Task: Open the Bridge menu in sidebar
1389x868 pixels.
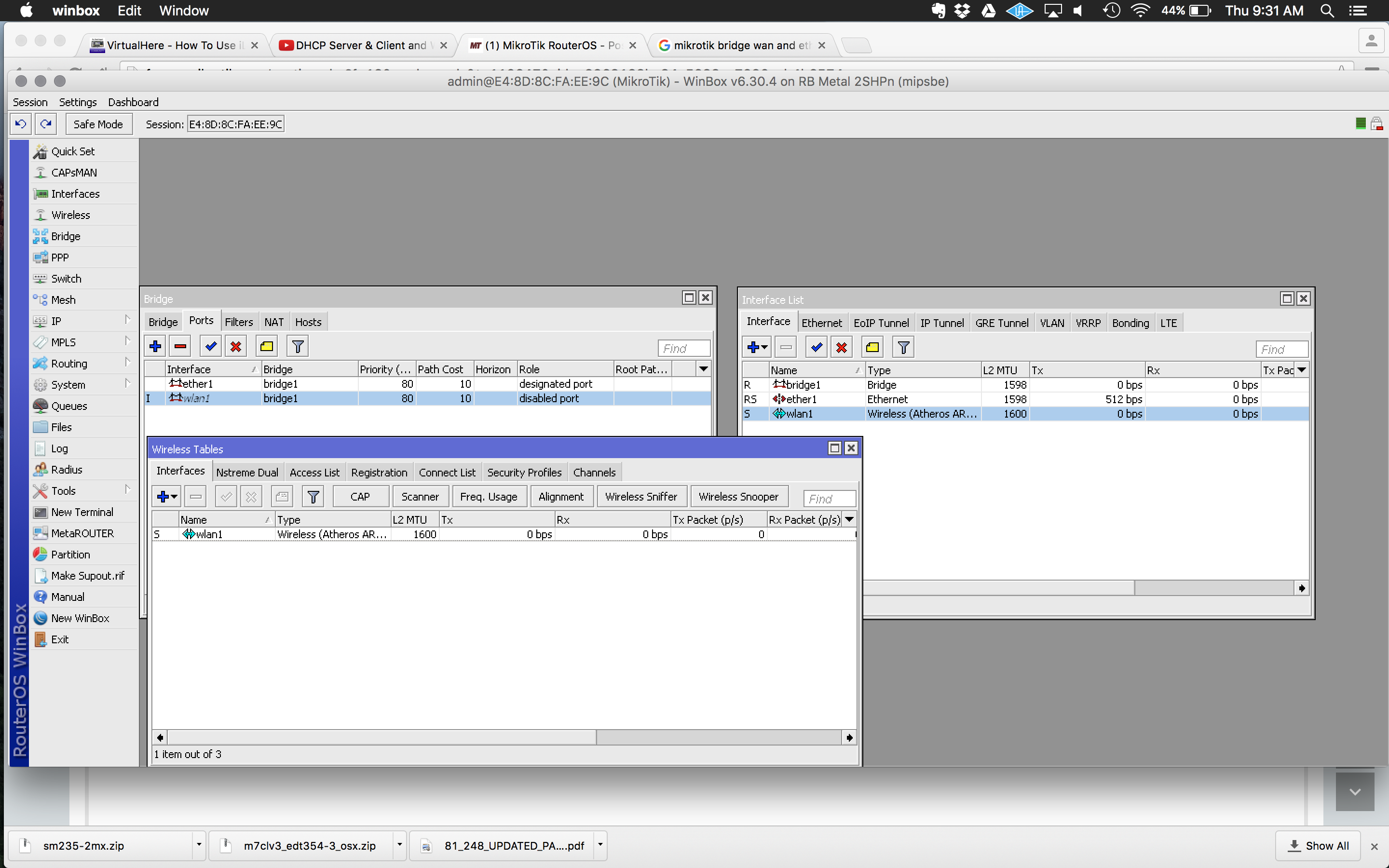Action: pyautogui.click(x=66, y=236)
